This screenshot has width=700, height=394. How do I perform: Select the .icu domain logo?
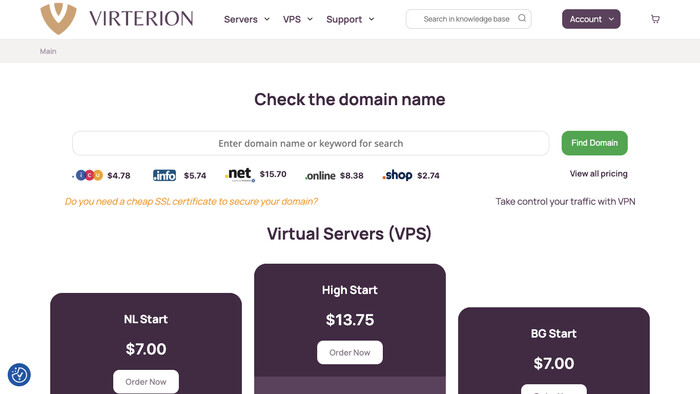(88, 175)
